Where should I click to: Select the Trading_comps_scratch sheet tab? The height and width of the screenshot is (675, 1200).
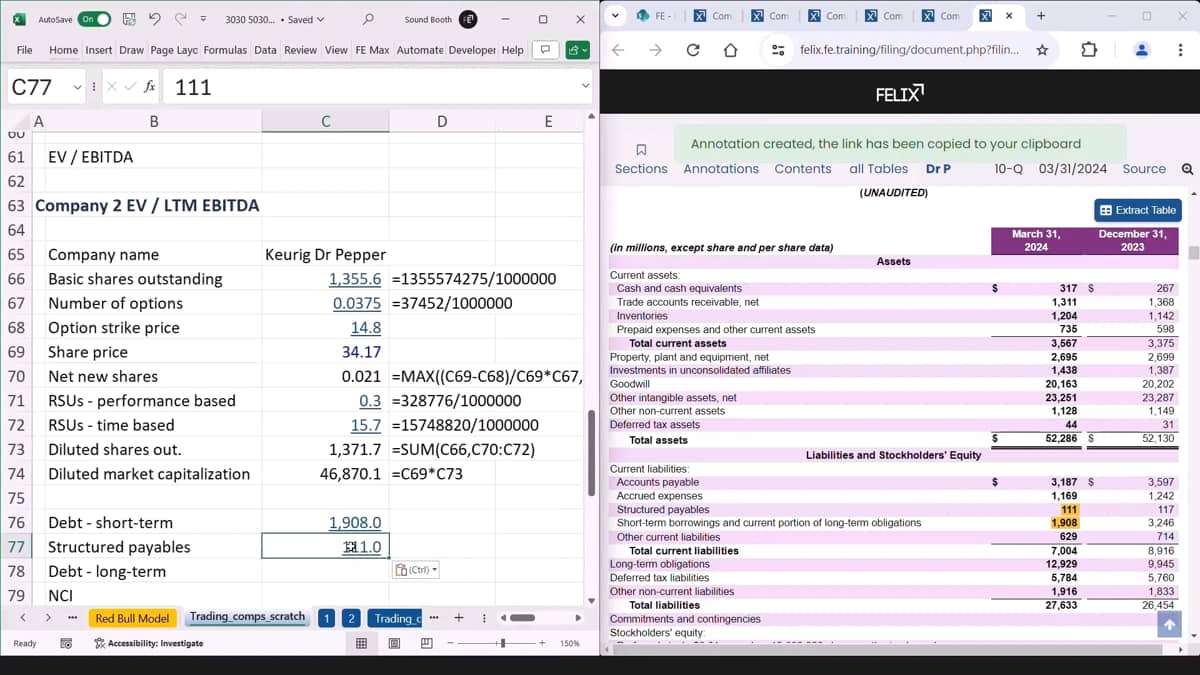pos(247,617)
